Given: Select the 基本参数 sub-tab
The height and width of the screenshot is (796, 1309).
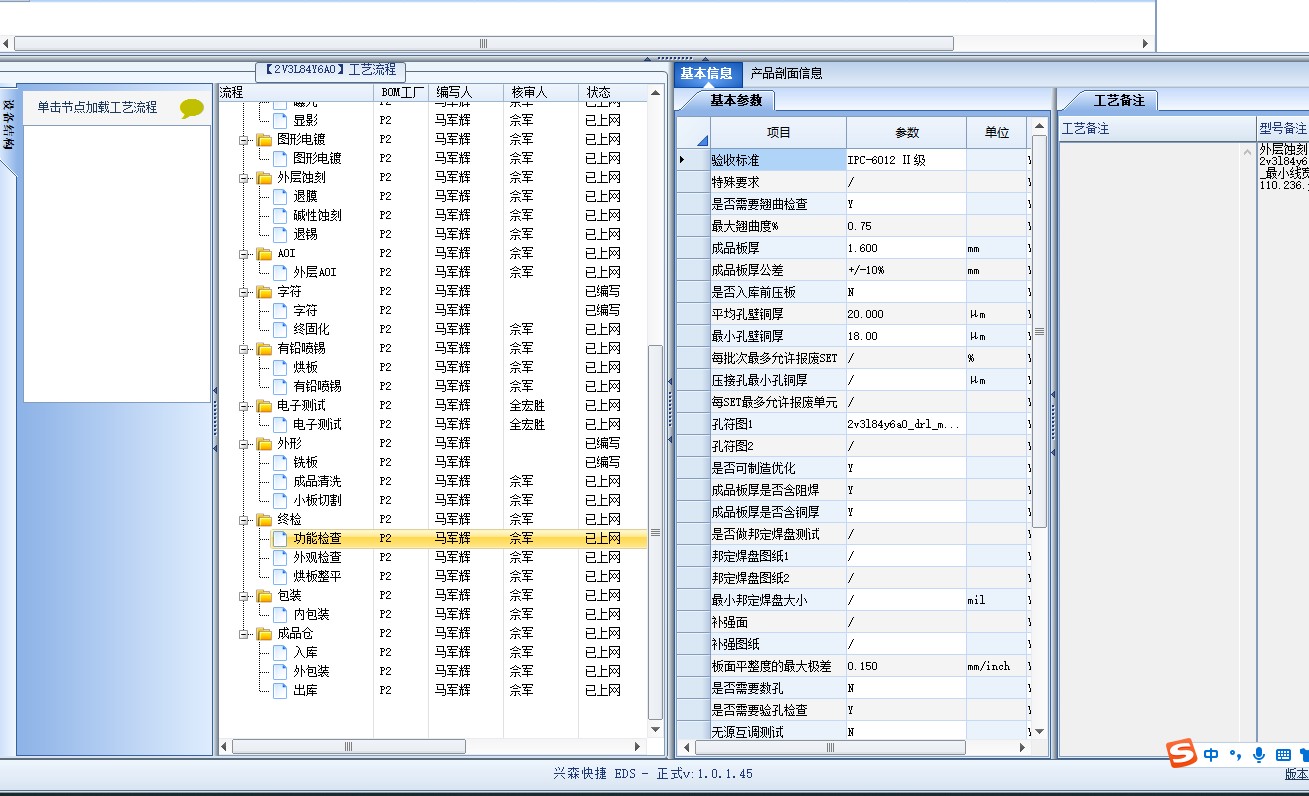Looking at the screenshot, I should tap(735, 100).
